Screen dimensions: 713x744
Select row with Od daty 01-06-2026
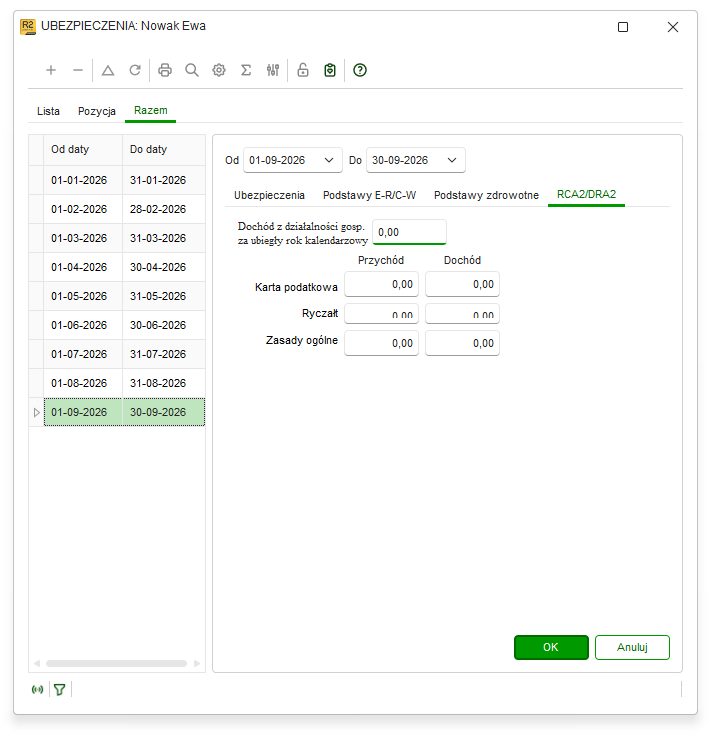point(83,325)
